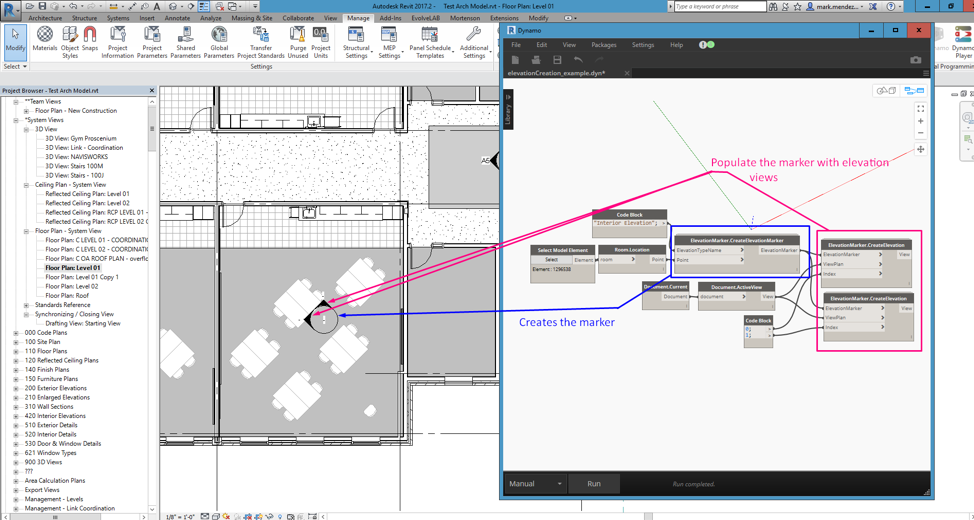The width and height of the screenshot is (974, 520).
Task: Click the Dynamo notification status indicator
Action: click(x=707, y=45)
